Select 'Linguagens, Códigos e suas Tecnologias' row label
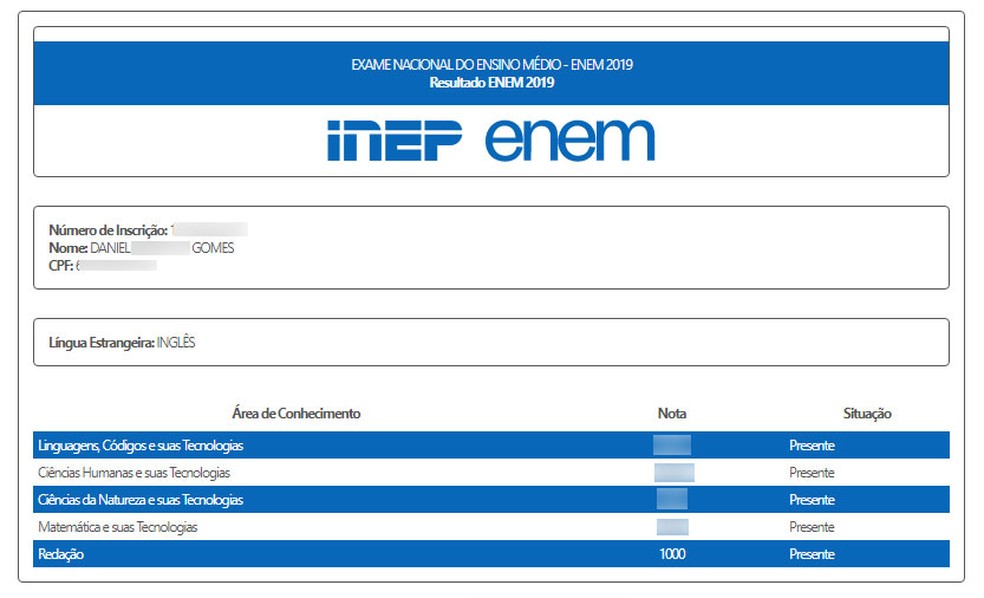This screenshot has height=598, width=984. click(141, 446)
